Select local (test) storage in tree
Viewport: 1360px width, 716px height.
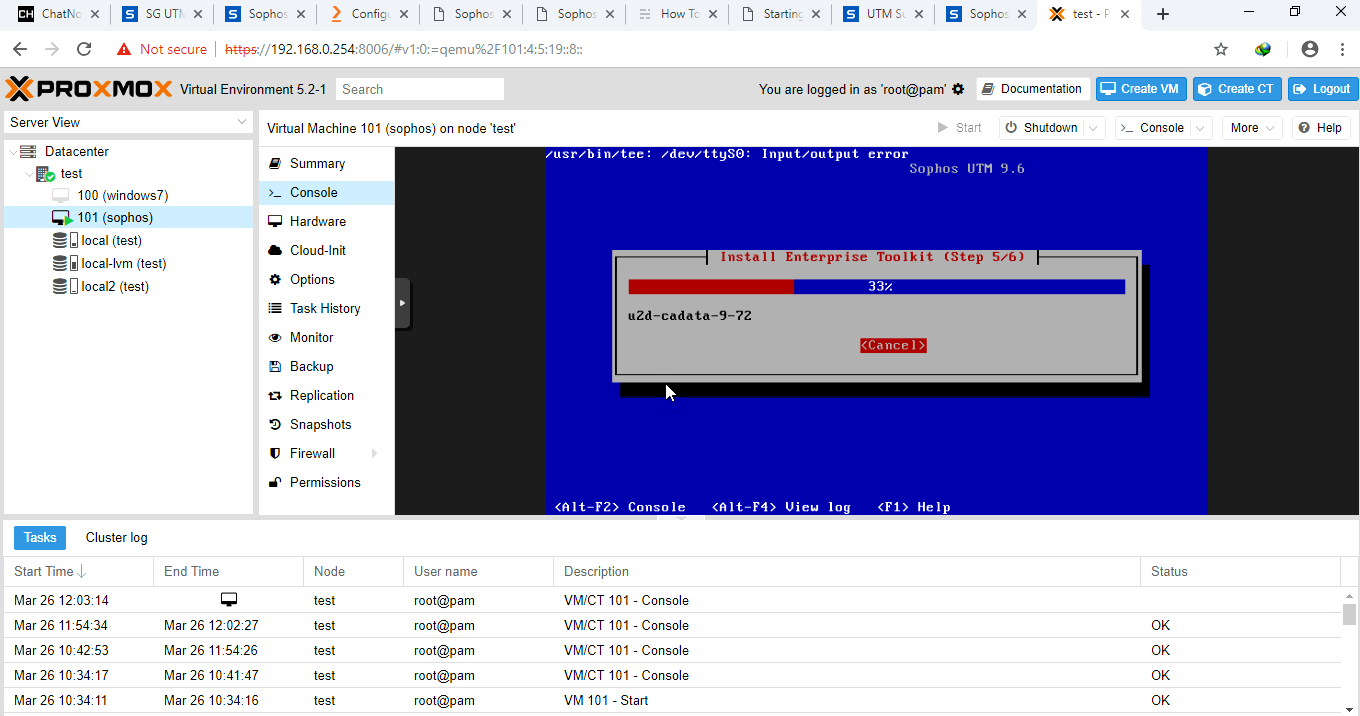pos(129,240)
